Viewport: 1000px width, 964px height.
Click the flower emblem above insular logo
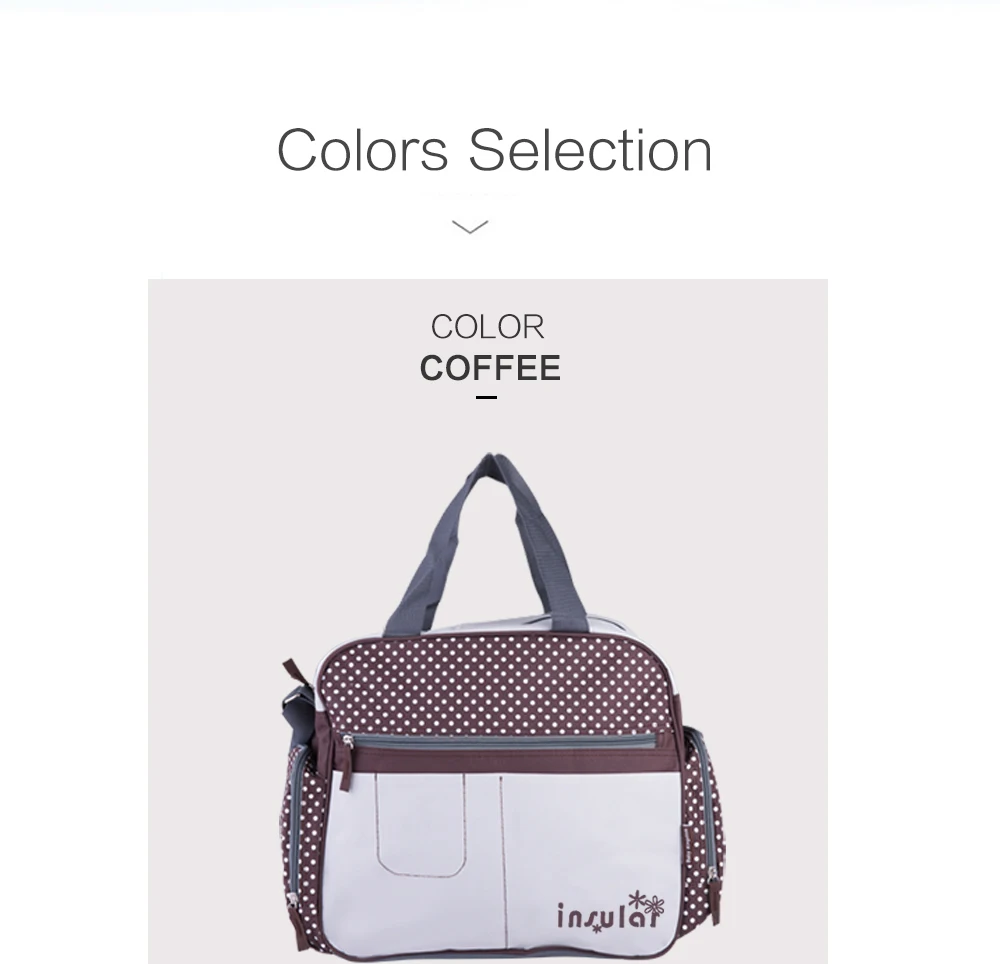[647, 903]
